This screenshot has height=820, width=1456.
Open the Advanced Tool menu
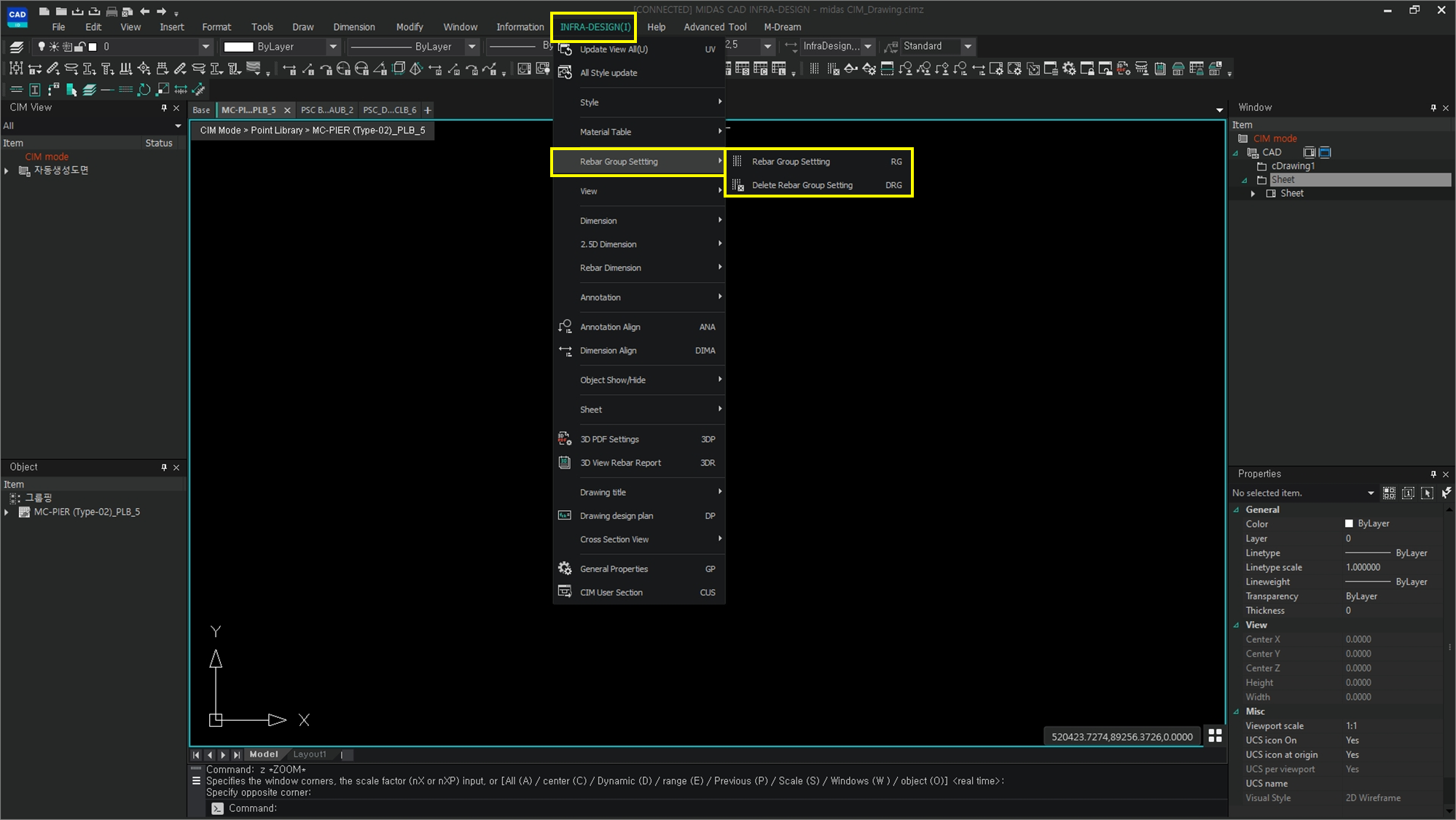click(x=715, y=27)
